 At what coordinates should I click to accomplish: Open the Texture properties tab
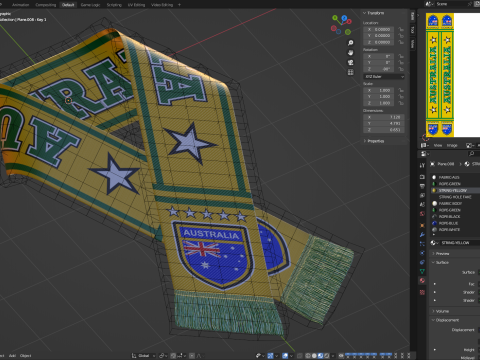pos(422,292)
